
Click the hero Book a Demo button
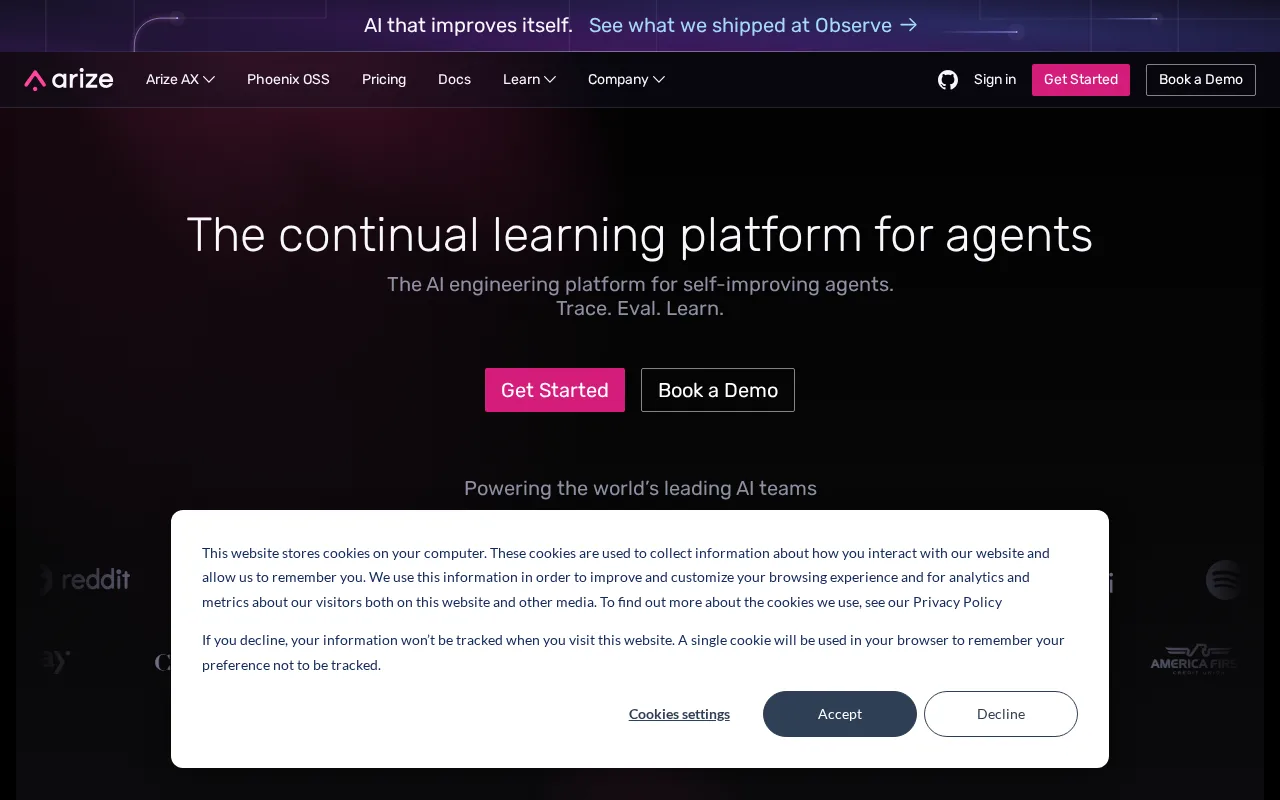coord(718,390)
